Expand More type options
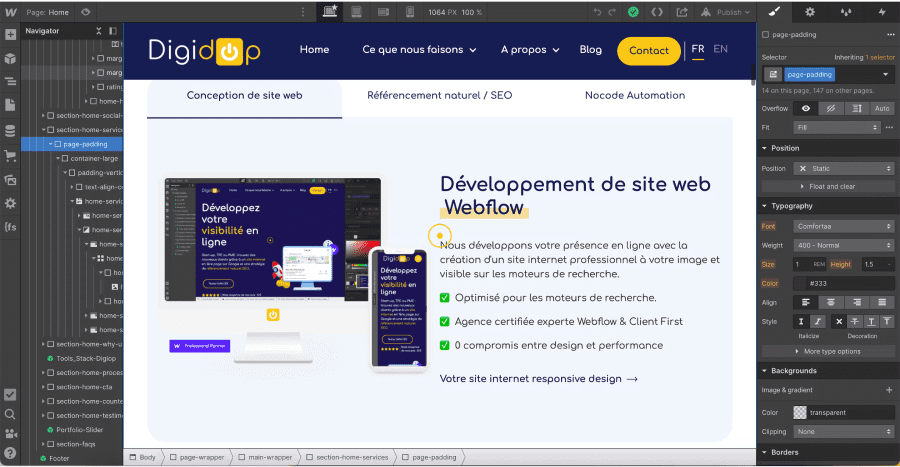Image resolution: width=900 pixels, height=467 pixels. pos(828,351)
